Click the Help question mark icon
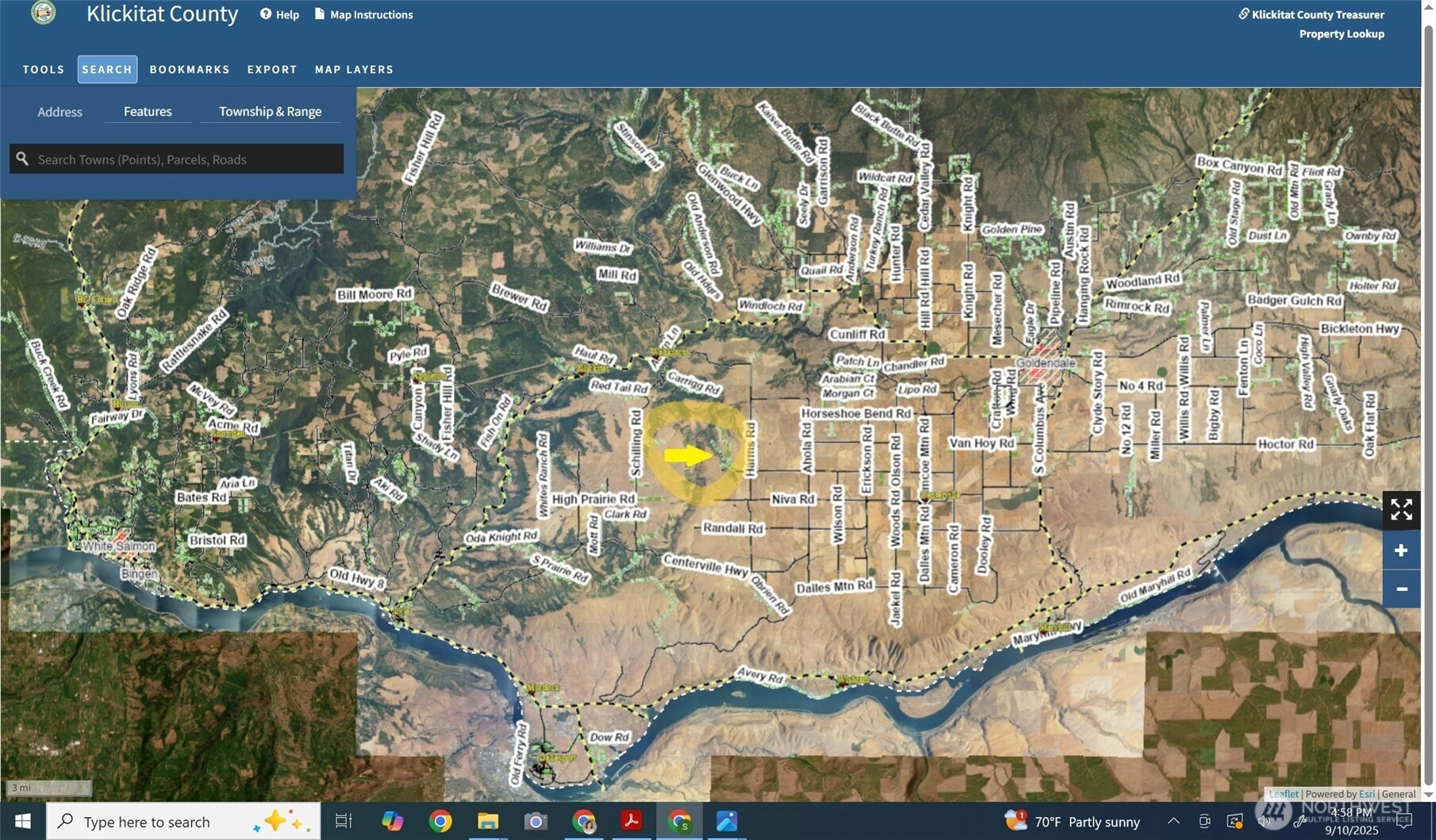The image size is (1436, 840). (x=266, y=14)
